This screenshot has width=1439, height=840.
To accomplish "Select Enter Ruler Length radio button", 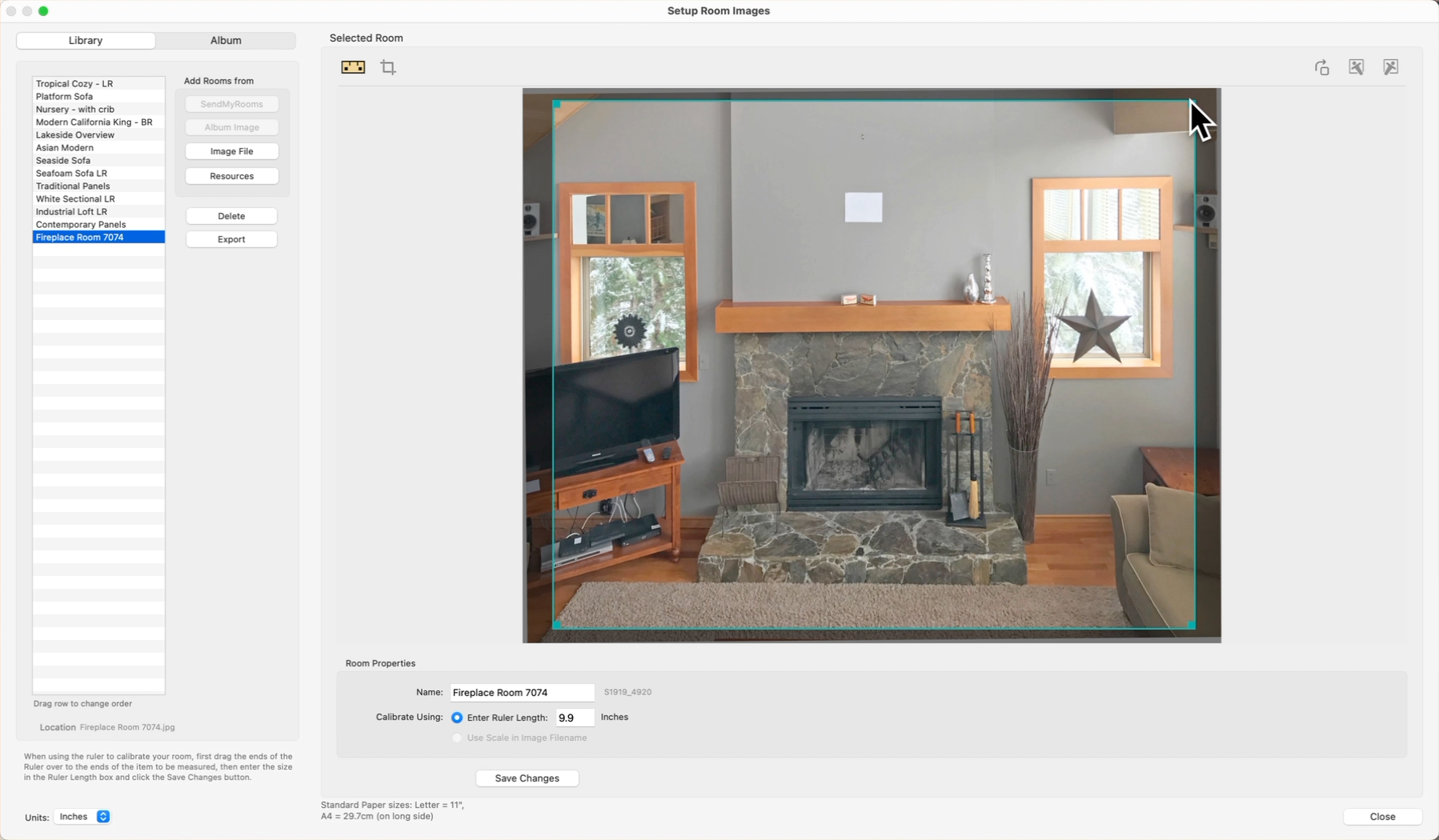I will (457, 718).
